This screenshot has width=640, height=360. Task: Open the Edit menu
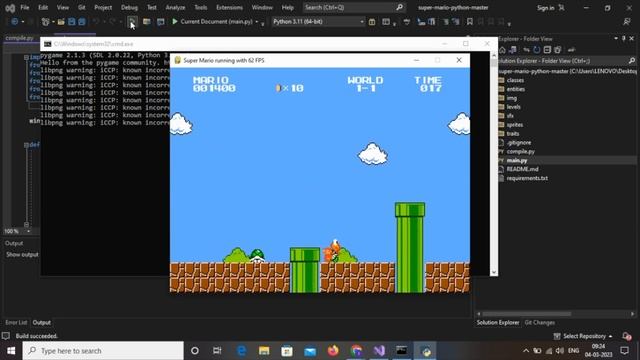click(43, 7)
